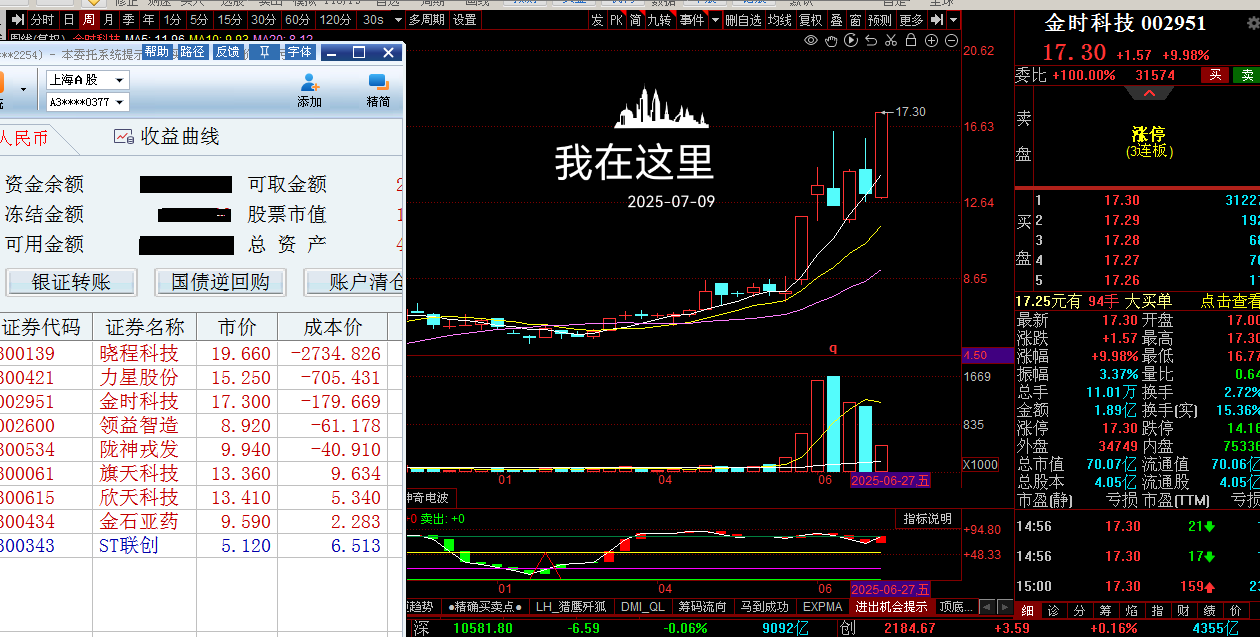
Task: Click the 国债逆回购 reverse repo button
Action: pos(220,282)
